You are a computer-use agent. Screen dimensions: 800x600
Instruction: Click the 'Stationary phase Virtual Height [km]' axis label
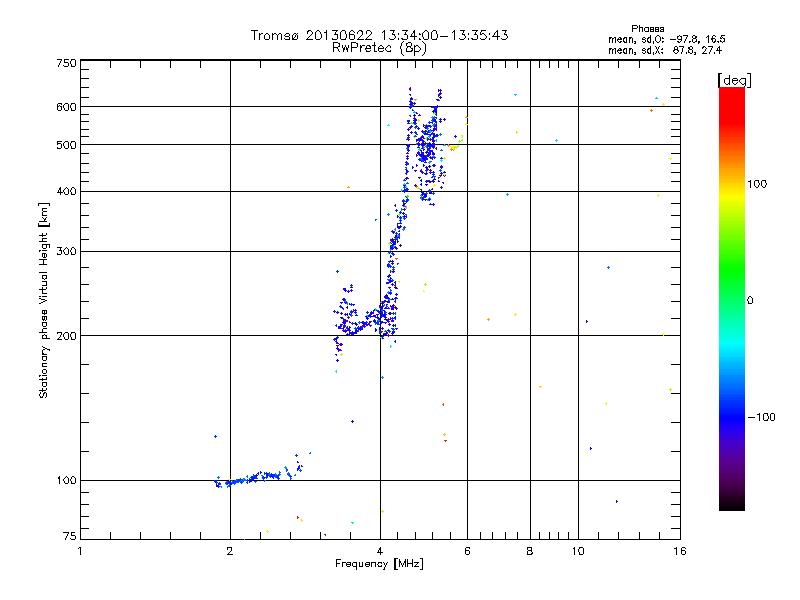pyautogui.click(x=44, y=300)
